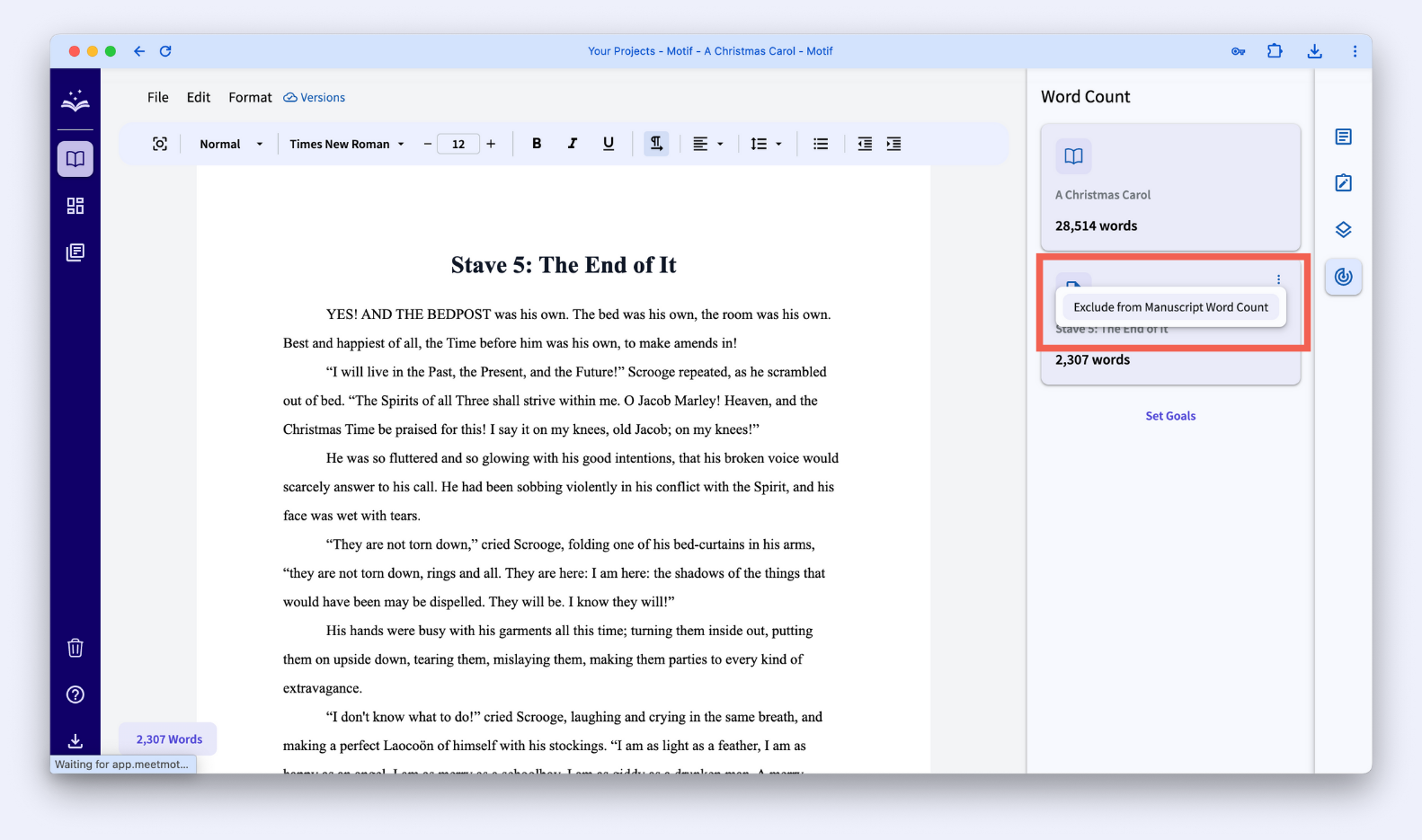Screen dimensions: 1422x840
Task: Open the help question mark icon
Action: [x=76, y=694]
